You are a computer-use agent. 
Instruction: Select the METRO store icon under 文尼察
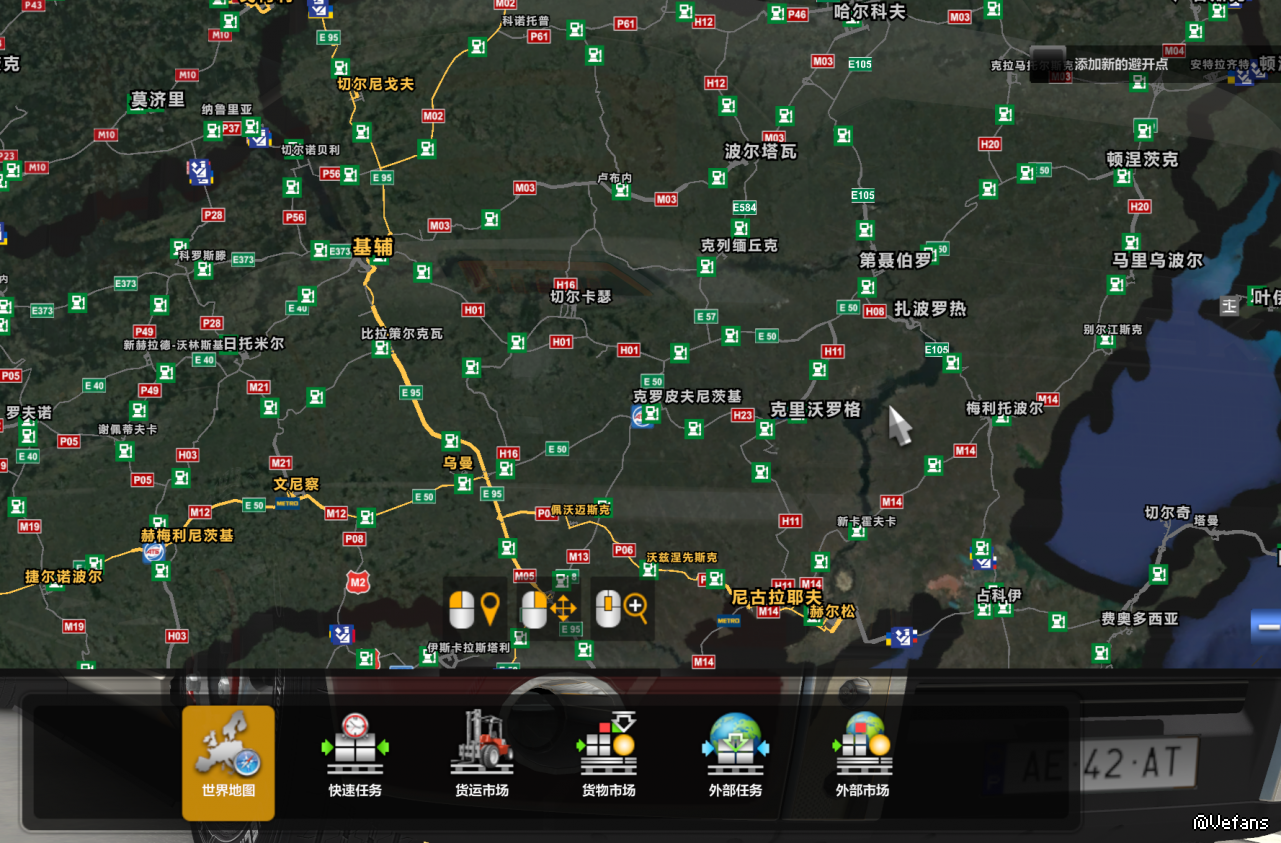click(x=287, y=503)
